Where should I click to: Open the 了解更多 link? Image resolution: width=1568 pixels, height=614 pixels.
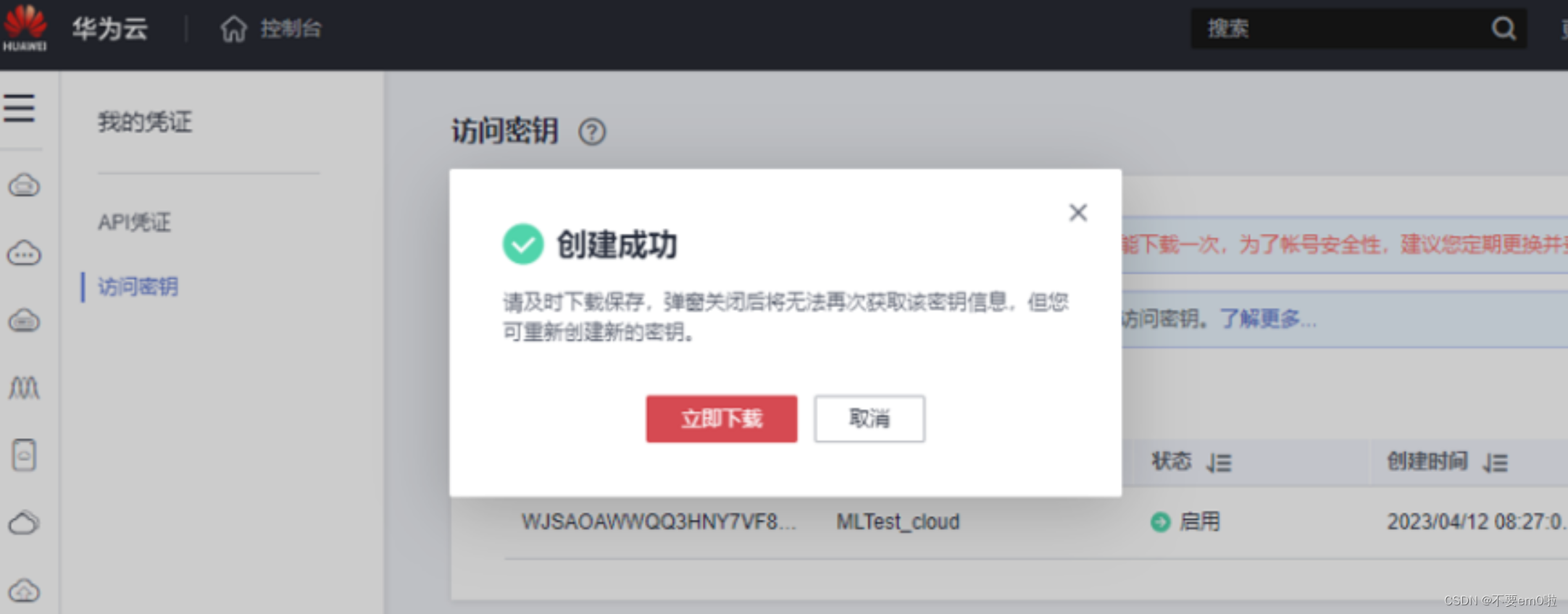(x=1267, y=319)
